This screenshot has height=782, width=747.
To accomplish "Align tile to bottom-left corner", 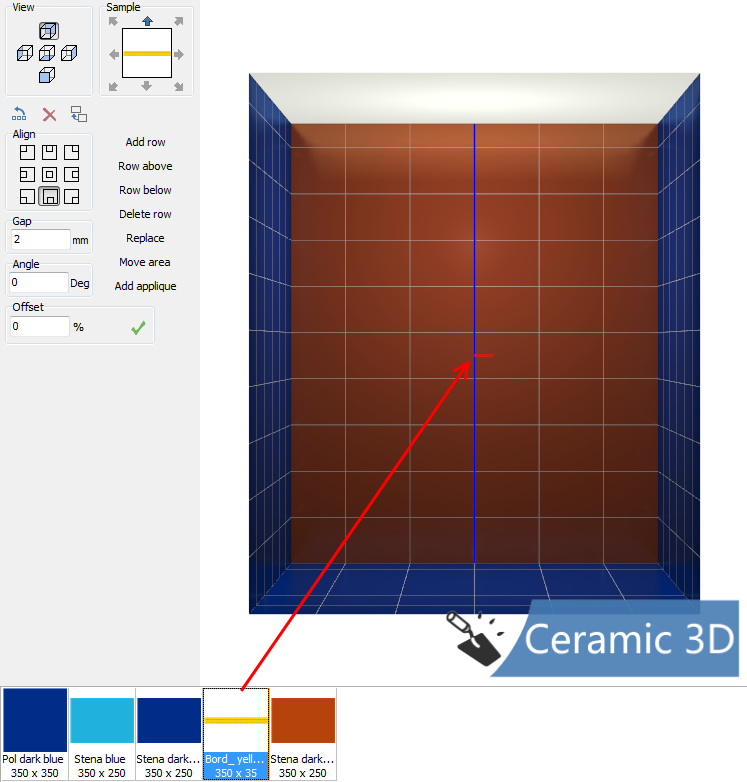I will 27,196.
